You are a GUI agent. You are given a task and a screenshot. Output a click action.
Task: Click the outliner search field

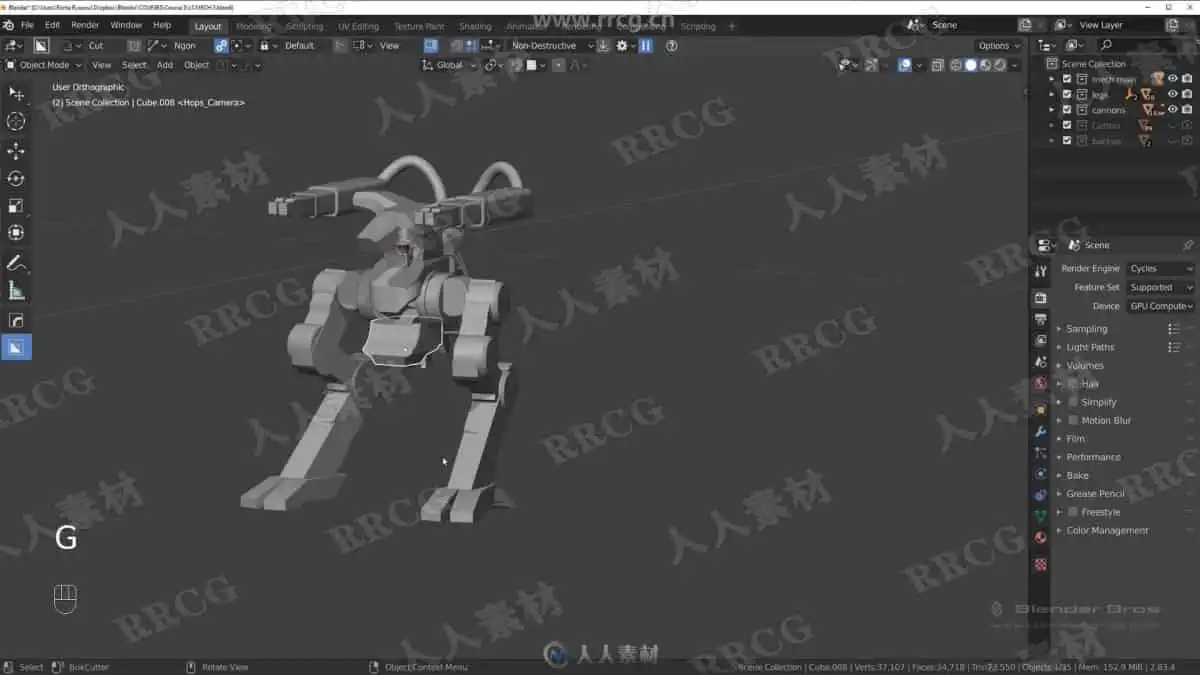[1145, 45]
